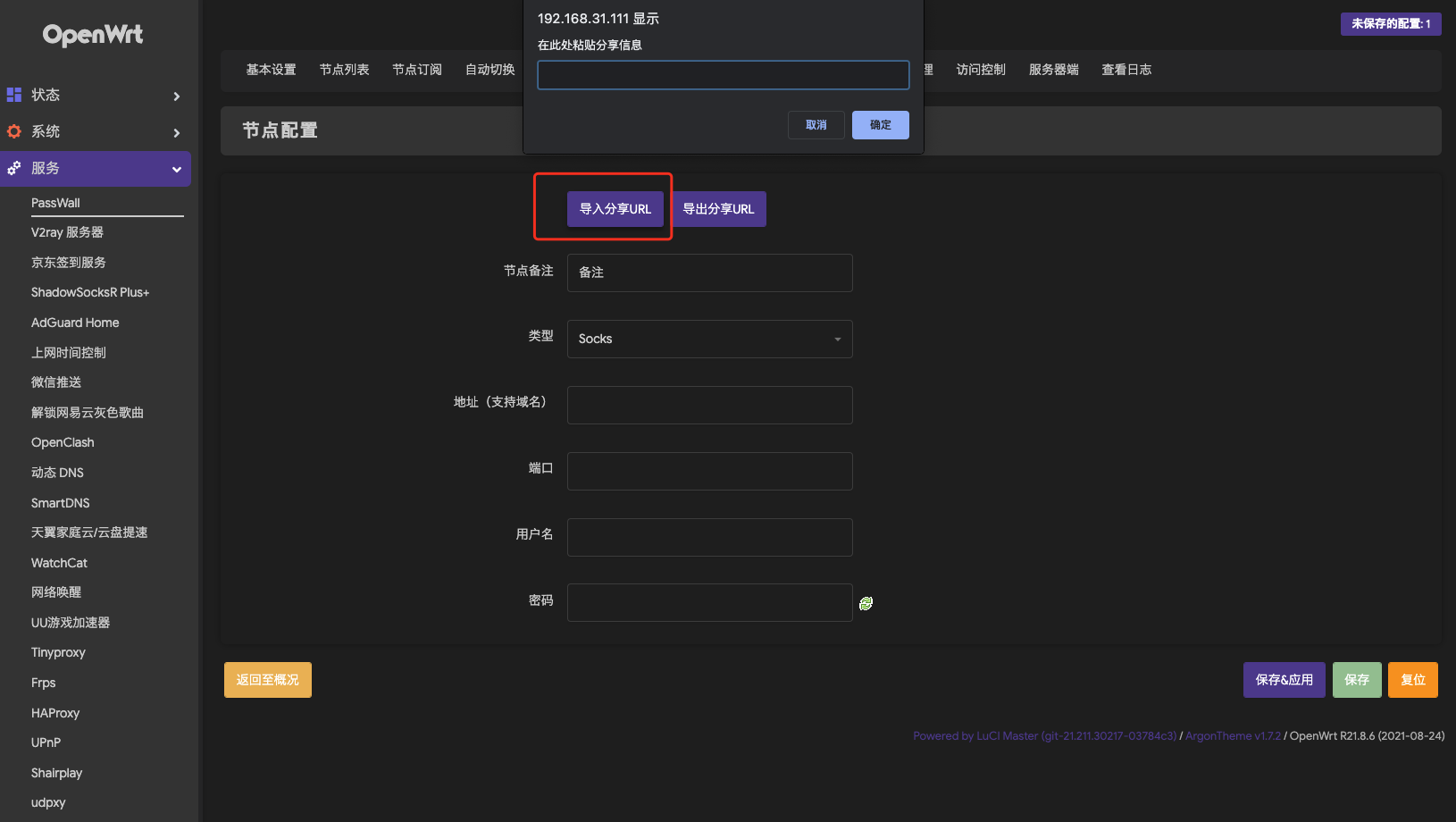1456x822 pixels.
Task: Switch to the 查看日志 tab
Action: (1126, 69)
